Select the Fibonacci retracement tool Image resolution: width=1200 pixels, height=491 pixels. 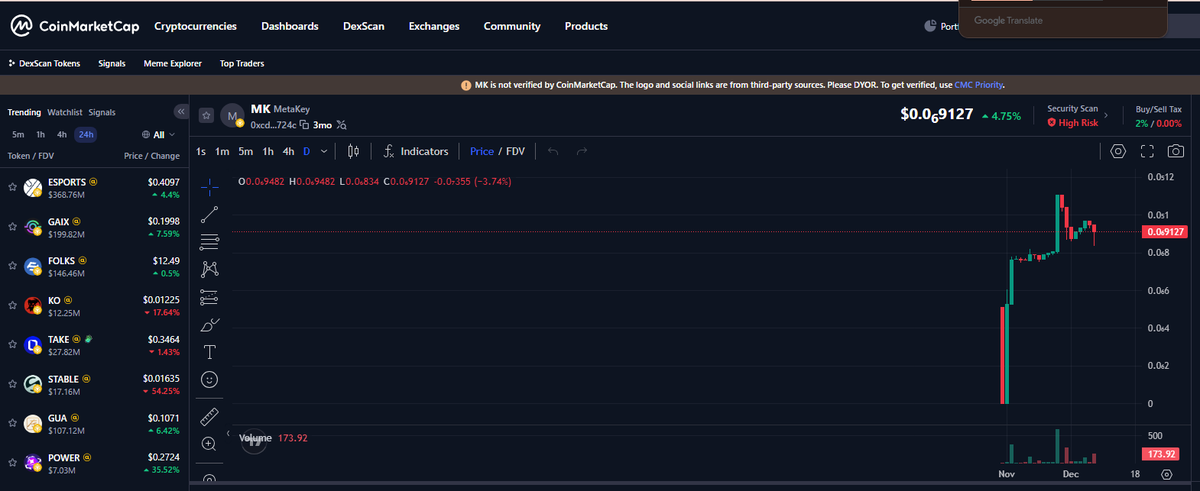[210, 241]
